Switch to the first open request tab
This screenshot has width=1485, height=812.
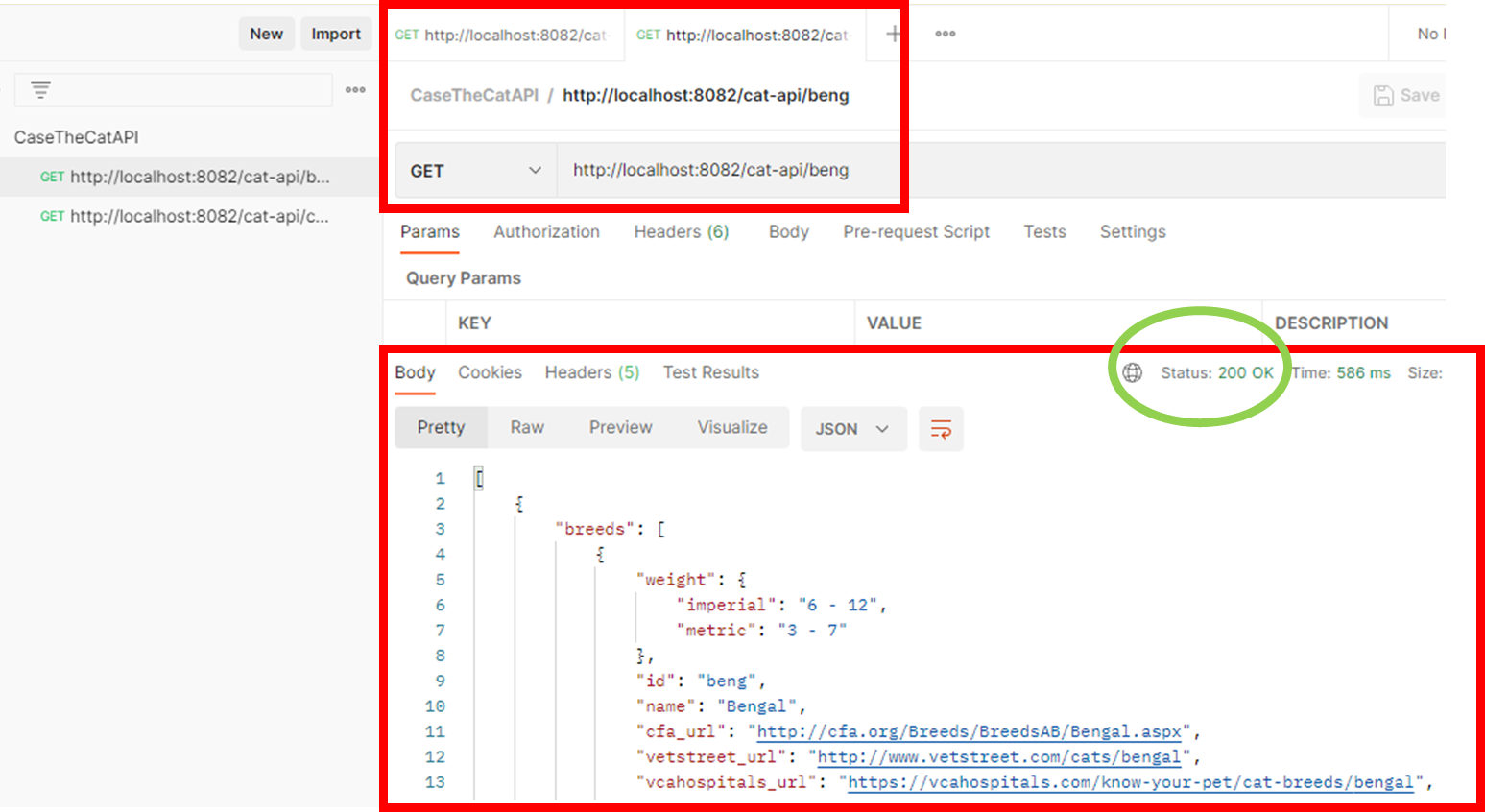pyautogui.click(x=503, y=35)
